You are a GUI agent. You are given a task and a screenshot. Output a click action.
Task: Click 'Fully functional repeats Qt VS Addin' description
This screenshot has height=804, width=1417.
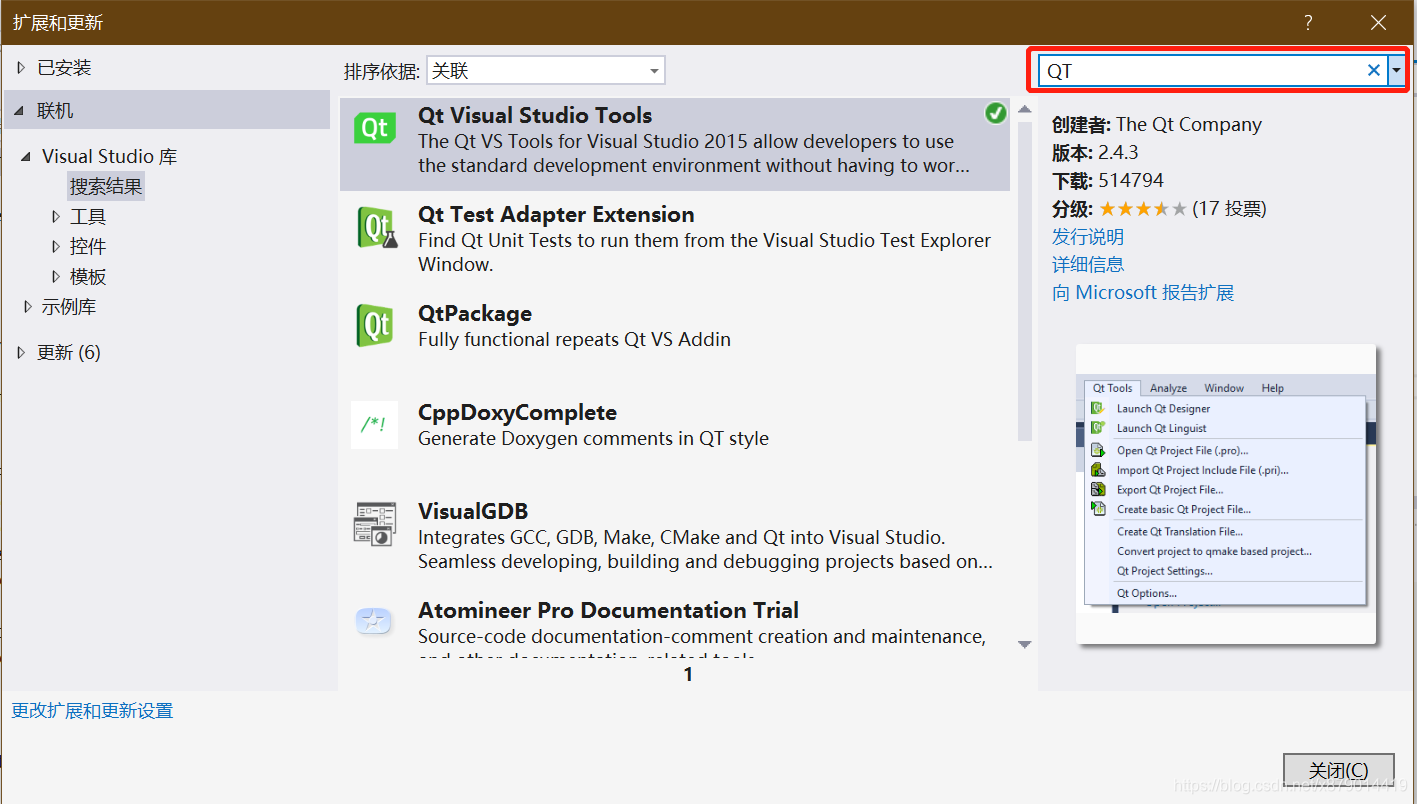pyautogui.click(x=574, y=340)
